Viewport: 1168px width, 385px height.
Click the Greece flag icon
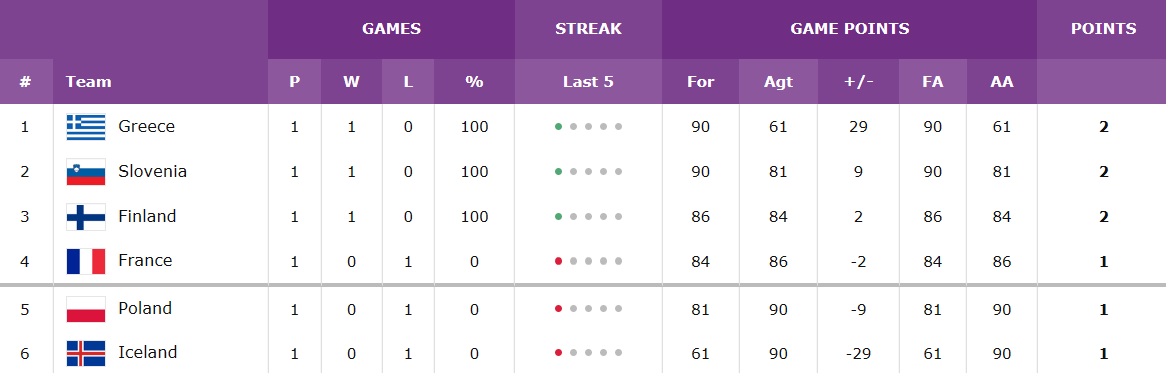(86, 127)
